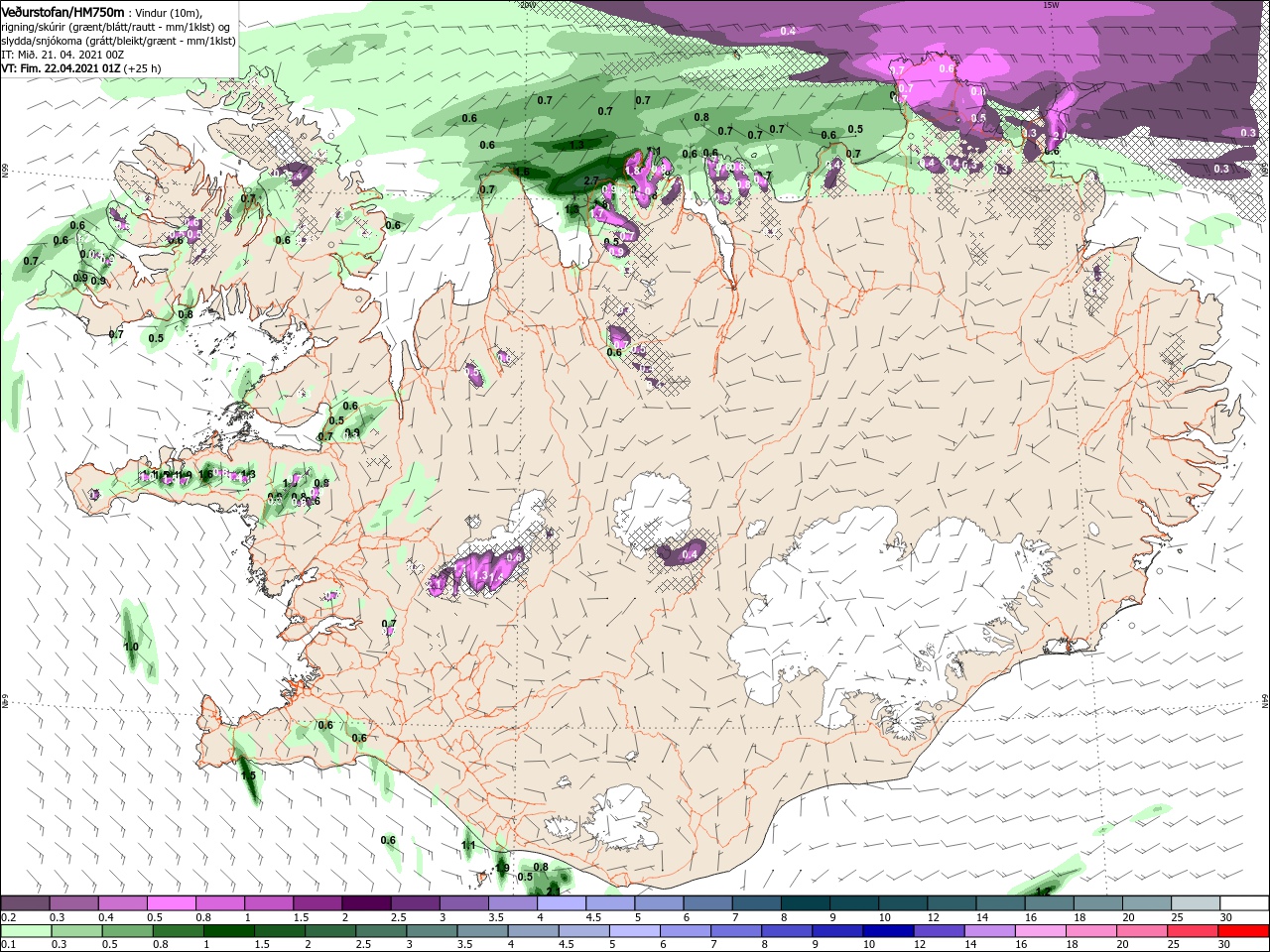1270x952 pixels.
Task: Click the '0.2' label under snow legend
Action: click(9, 917)
